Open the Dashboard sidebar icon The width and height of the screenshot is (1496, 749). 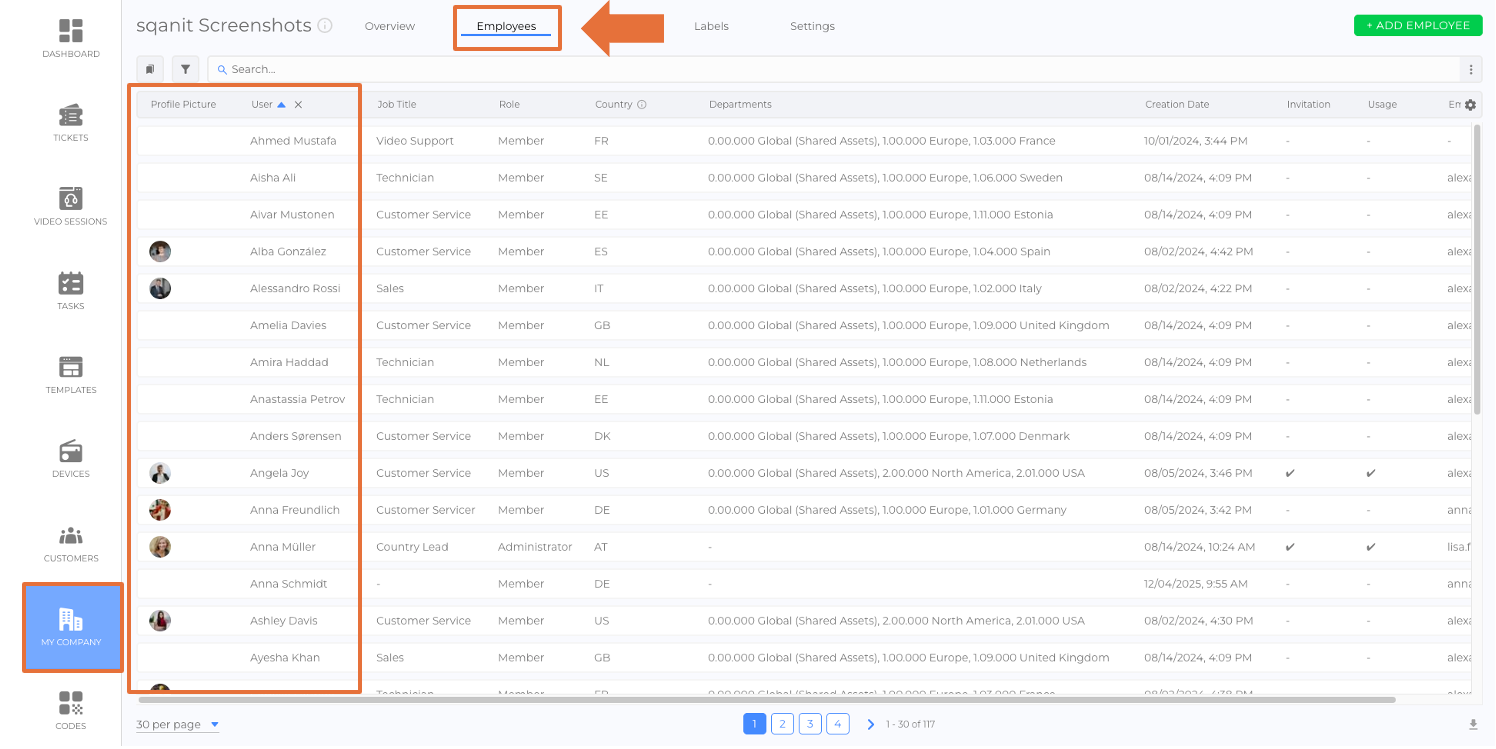70,31
